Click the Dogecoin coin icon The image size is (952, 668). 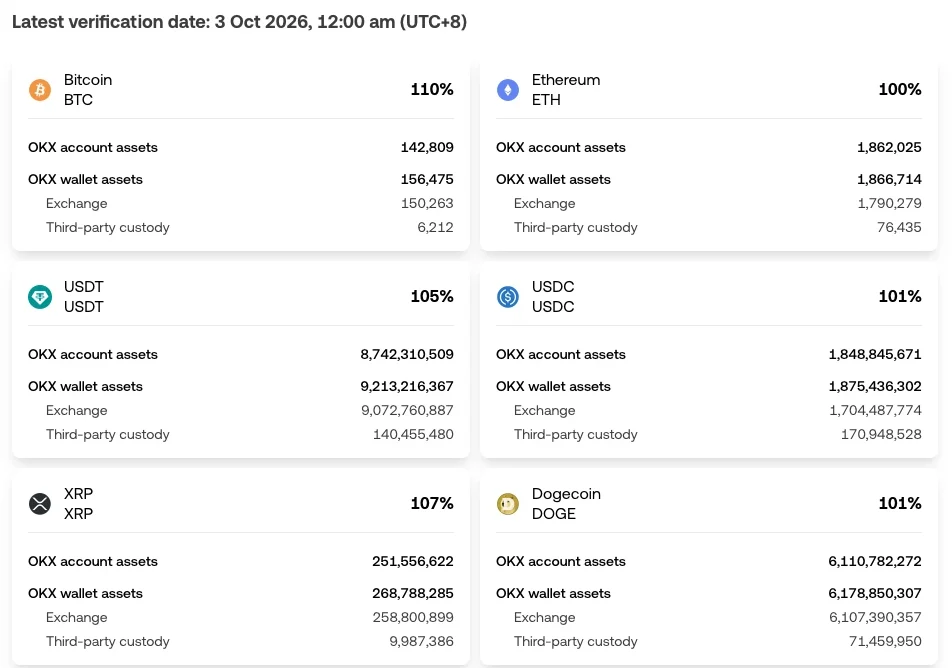click(x=508, y=503)
